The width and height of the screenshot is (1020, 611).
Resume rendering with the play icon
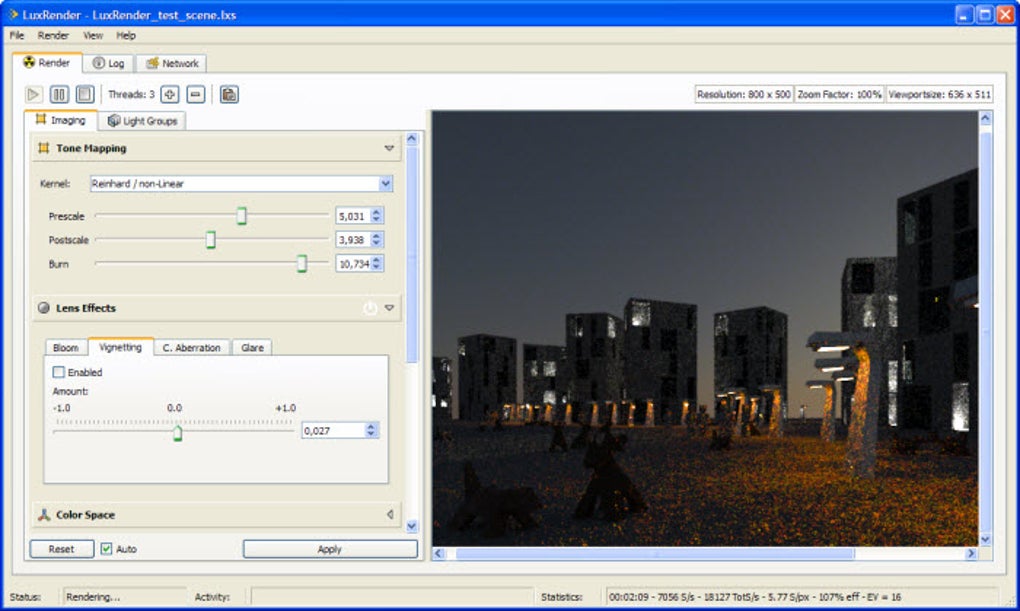[x=31, y=93]
